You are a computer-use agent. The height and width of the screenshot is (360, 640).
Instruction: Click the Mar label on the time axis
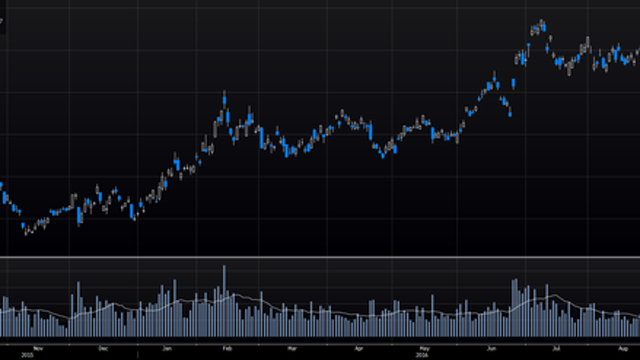(x=292, y=349)
